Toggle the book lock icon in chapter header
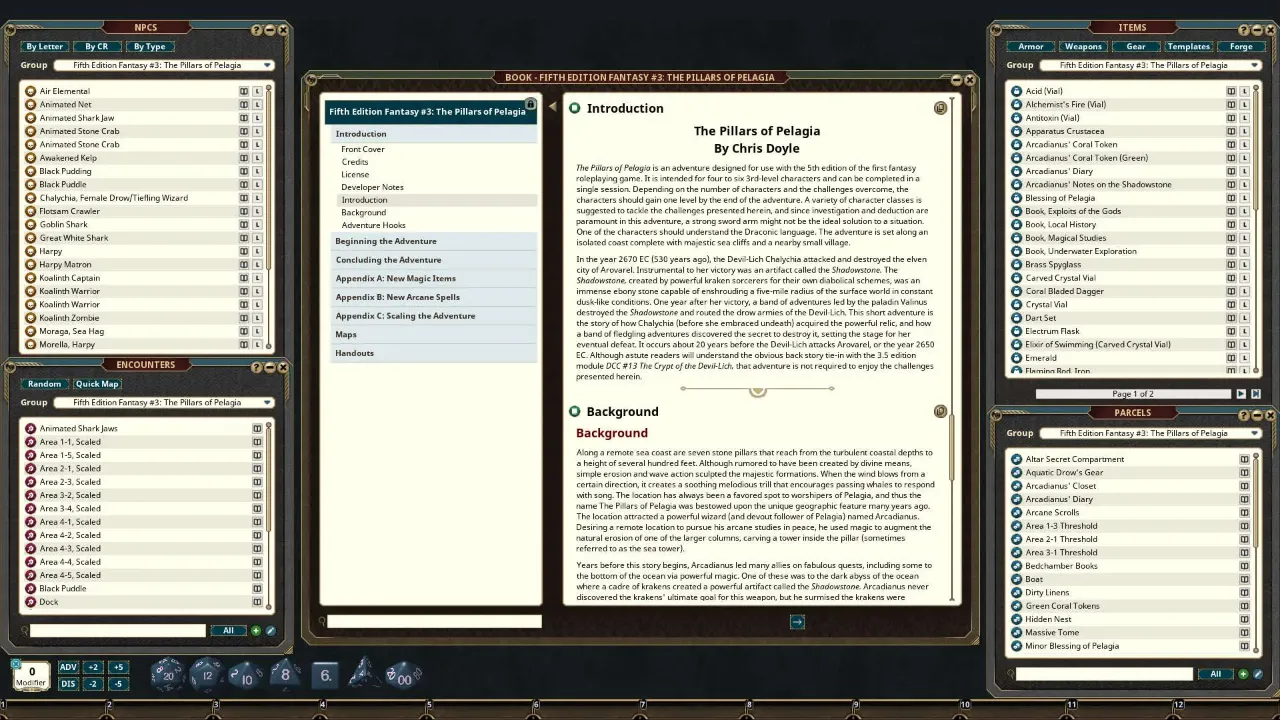Image resolution: width=1280 pixels, height=720 pixels. (x=530, y=105)
